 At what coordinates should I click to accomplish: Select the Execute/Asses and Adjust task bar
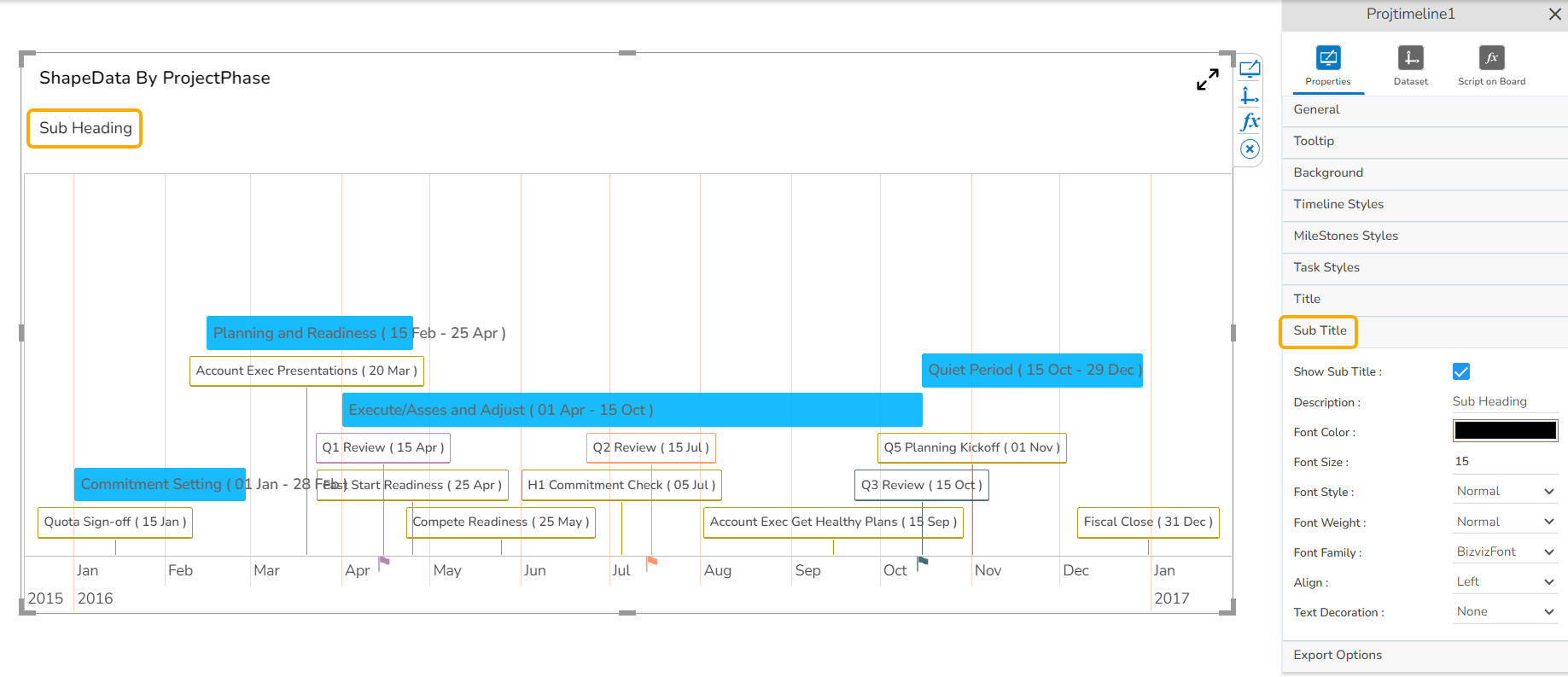632,410
